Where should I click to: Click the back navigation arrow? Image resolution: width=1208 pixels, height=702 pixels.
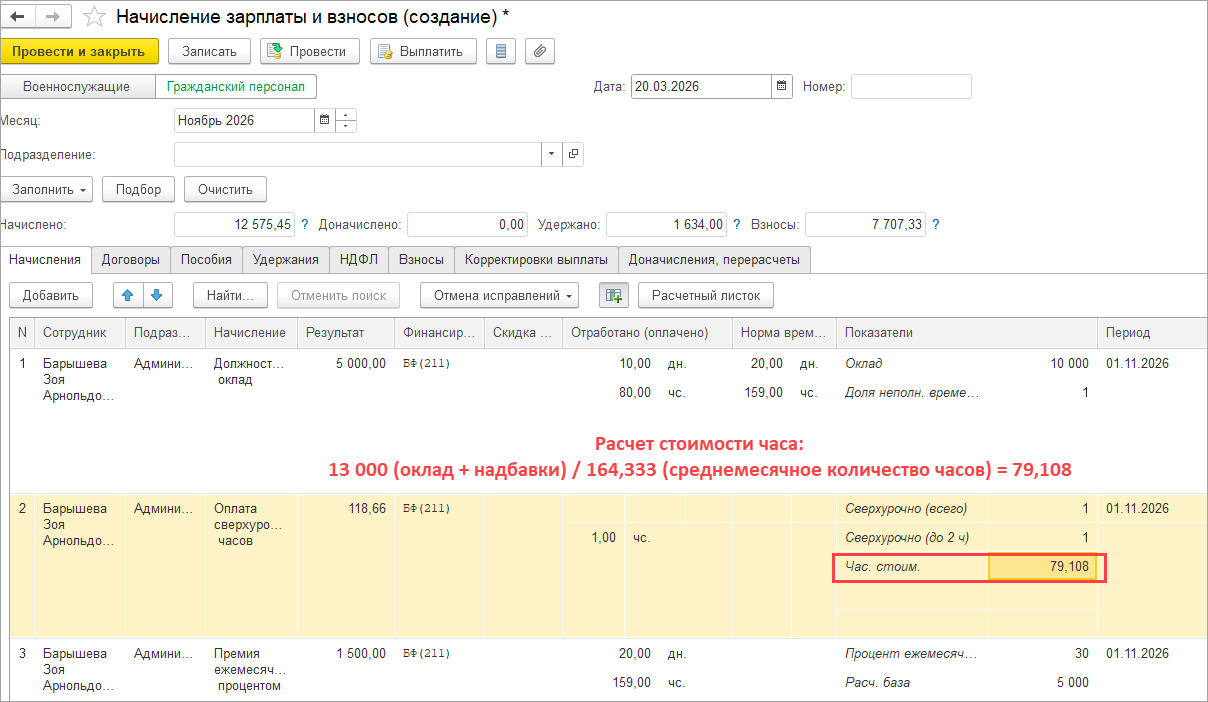pyautogui.click(x=17, y=16)
